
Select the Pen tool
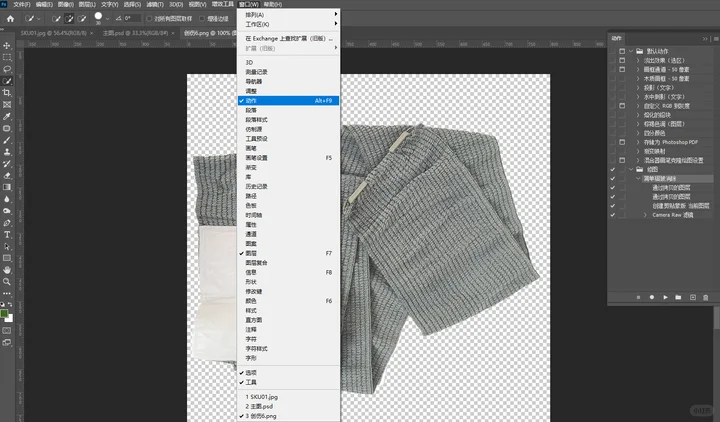[7, 223]
